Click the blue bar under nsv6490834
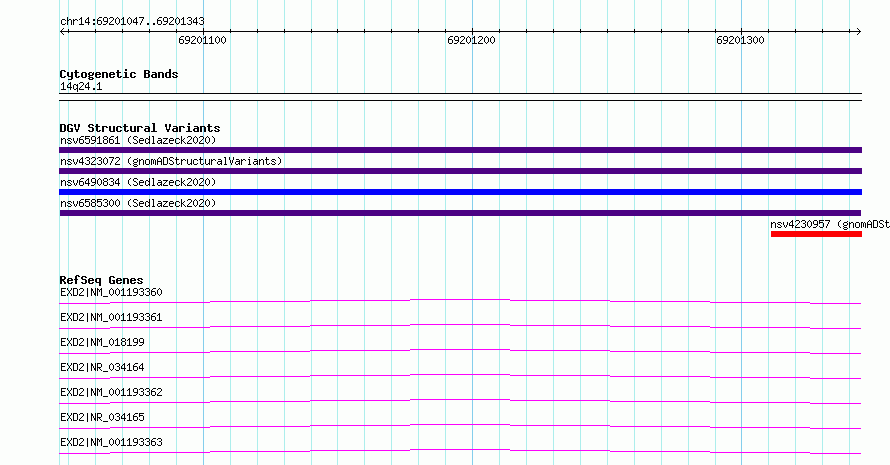890x465 pixels. coord(460,192)
